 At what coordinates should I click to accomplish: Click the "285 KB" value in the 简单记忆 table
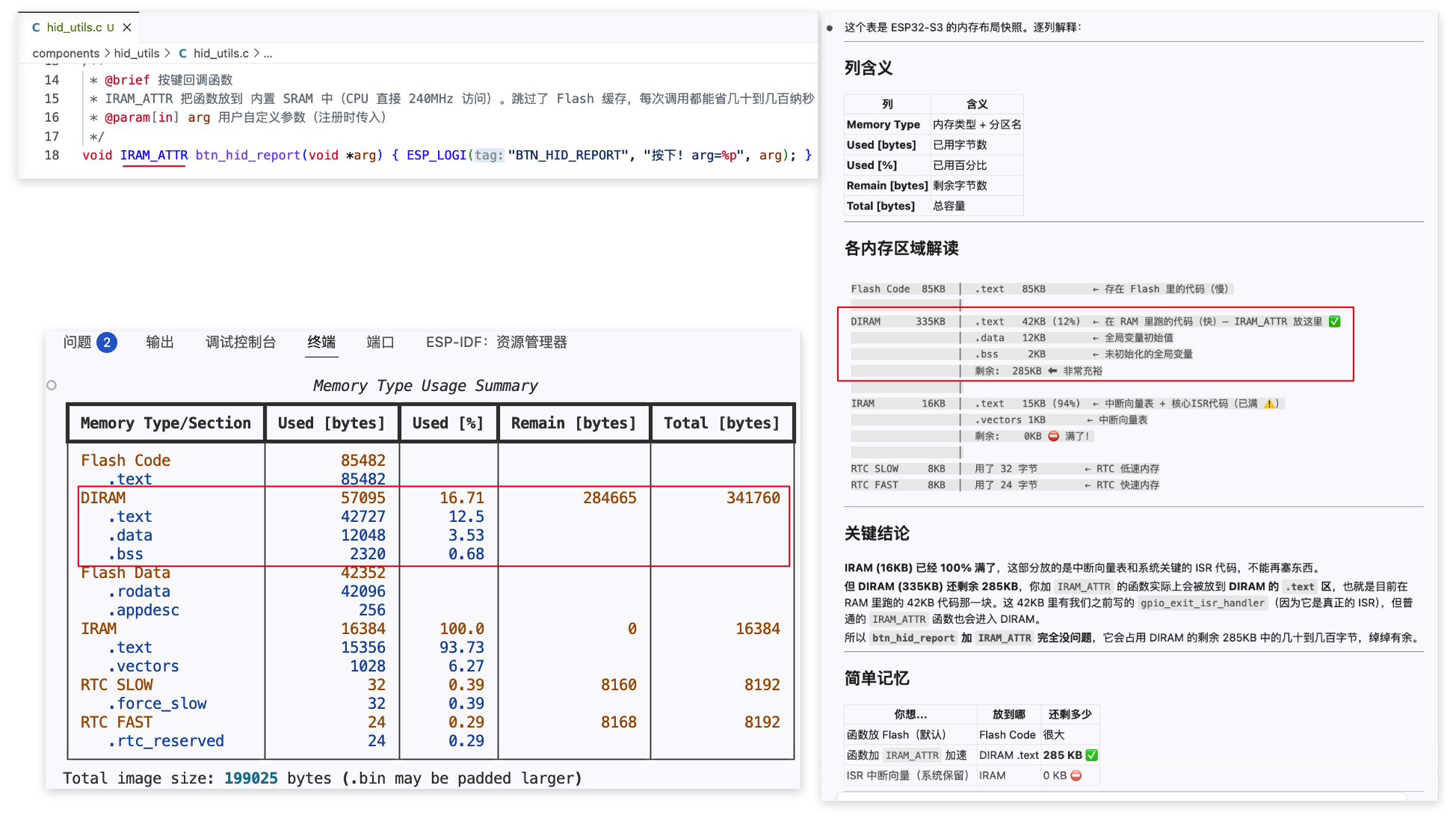click(1063, 755)
